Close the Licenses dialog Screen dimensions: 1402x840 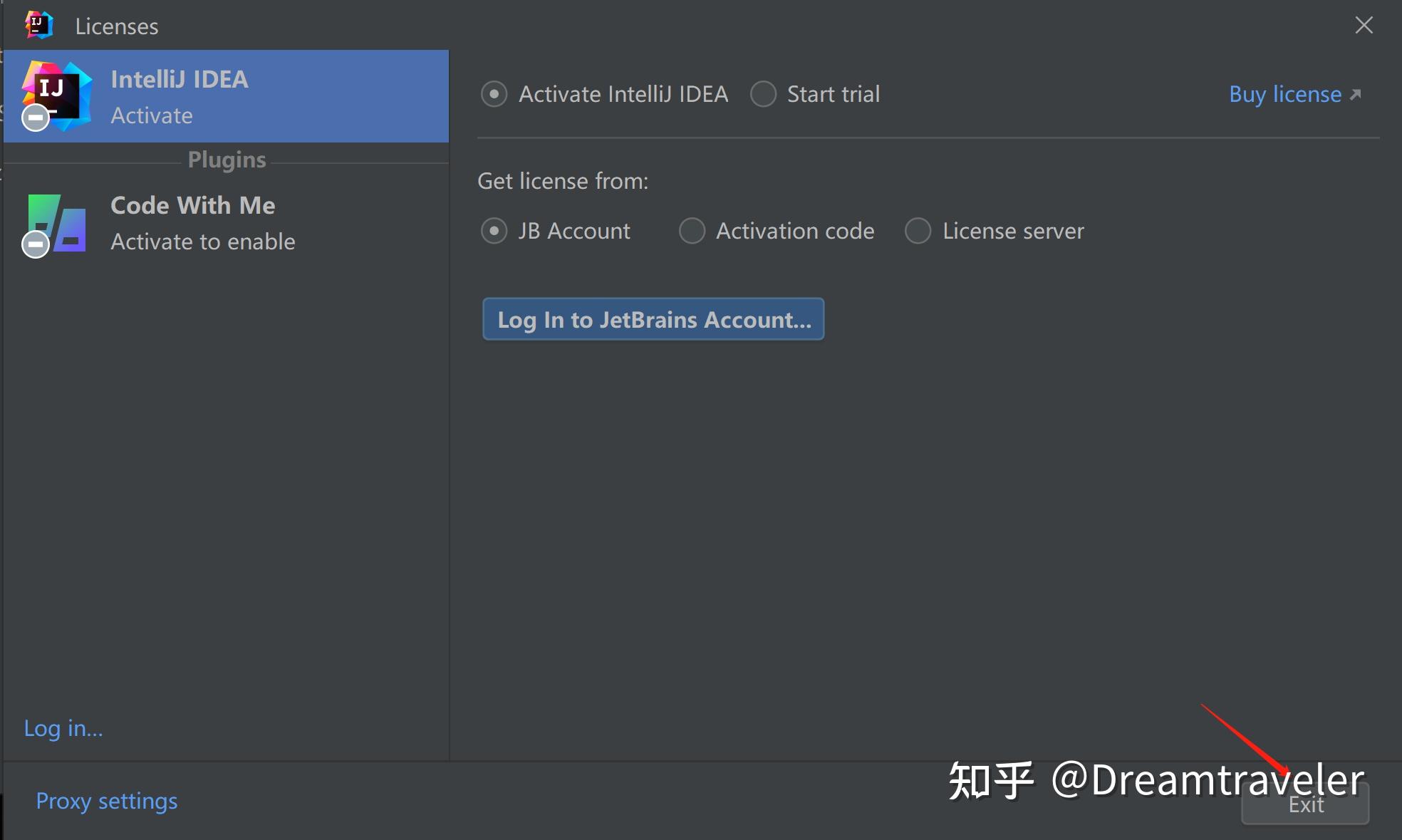point(1364,25)
